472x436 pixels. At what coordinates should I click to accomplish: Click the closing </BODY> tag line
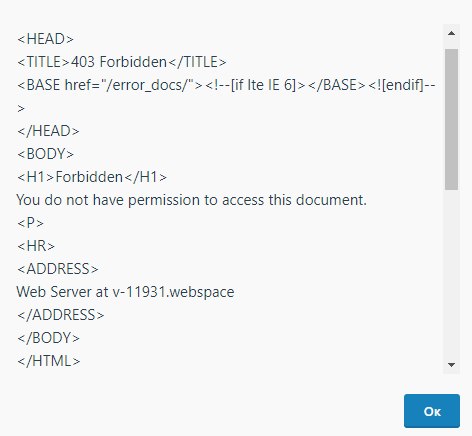coord(48,338)
